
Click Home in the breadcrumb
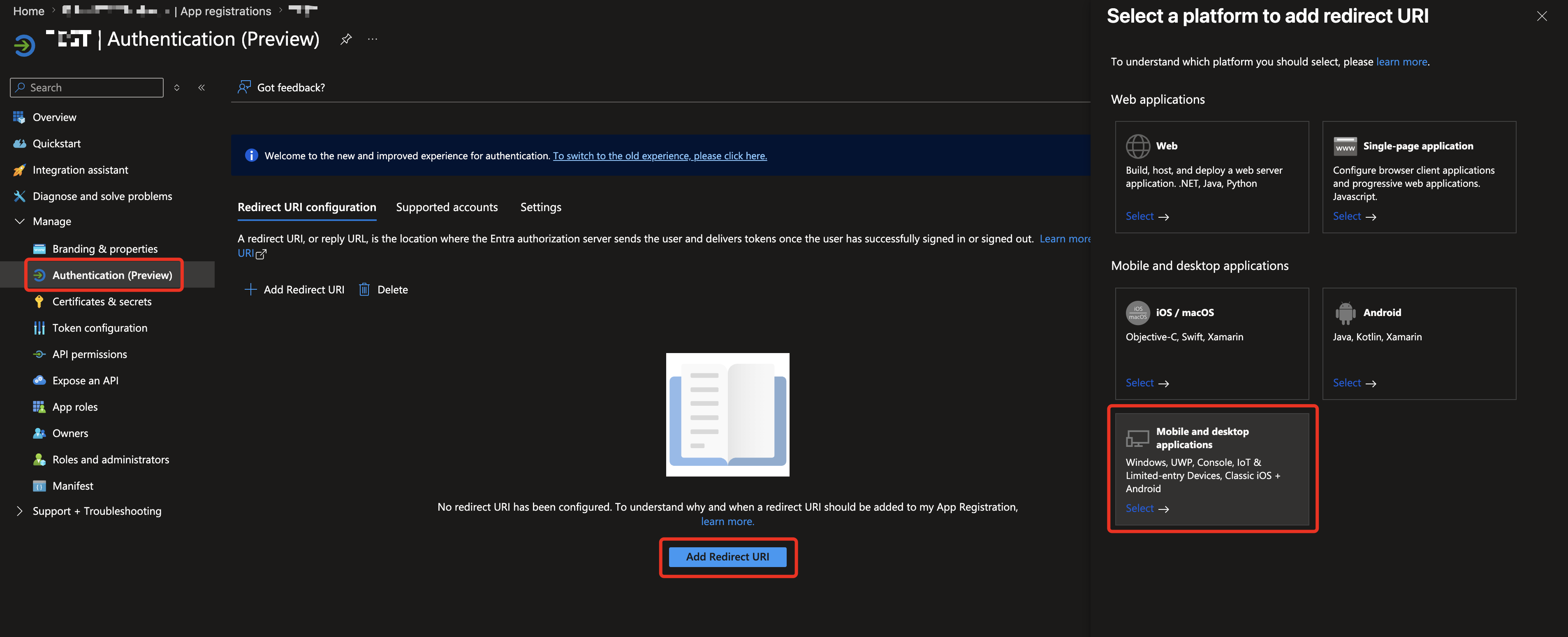tap(29, 11)
